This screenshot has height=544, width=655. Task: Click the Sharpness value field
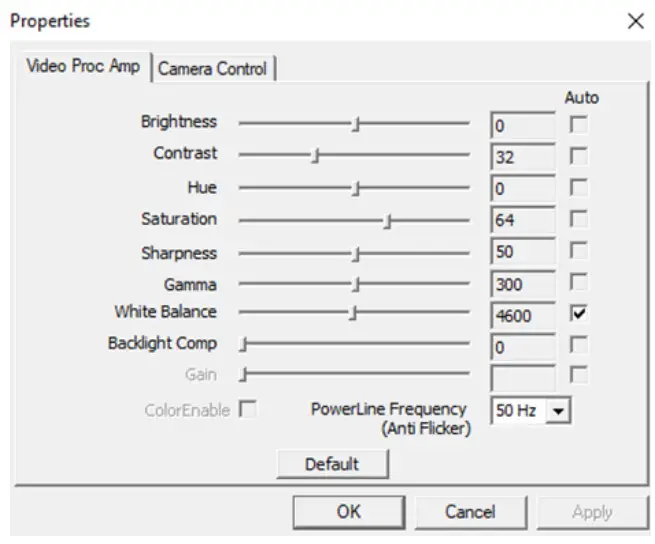(x=522, y=252)
